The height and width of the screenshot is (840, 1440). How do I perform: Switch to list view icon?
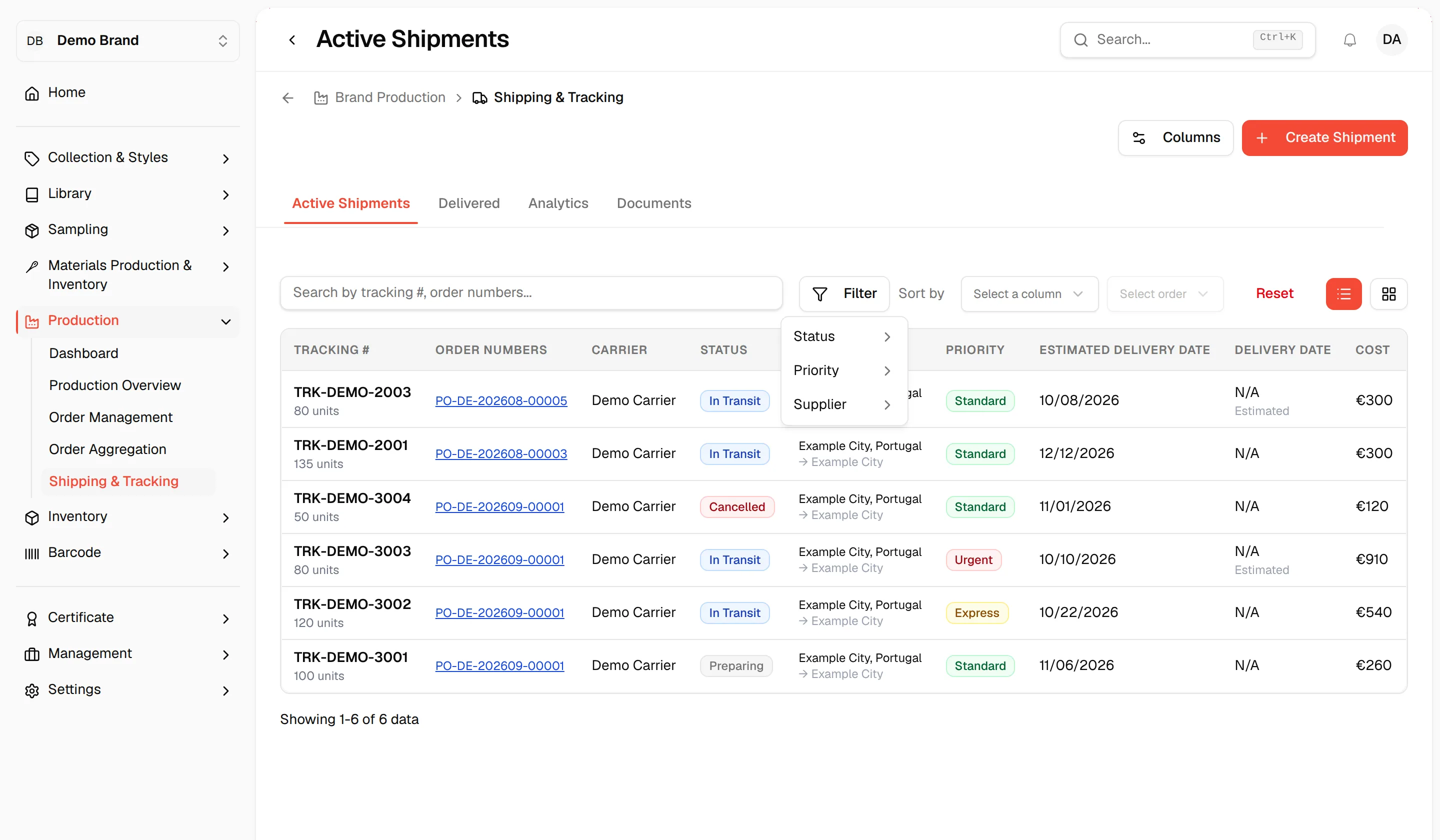(x=1343, y=293)
